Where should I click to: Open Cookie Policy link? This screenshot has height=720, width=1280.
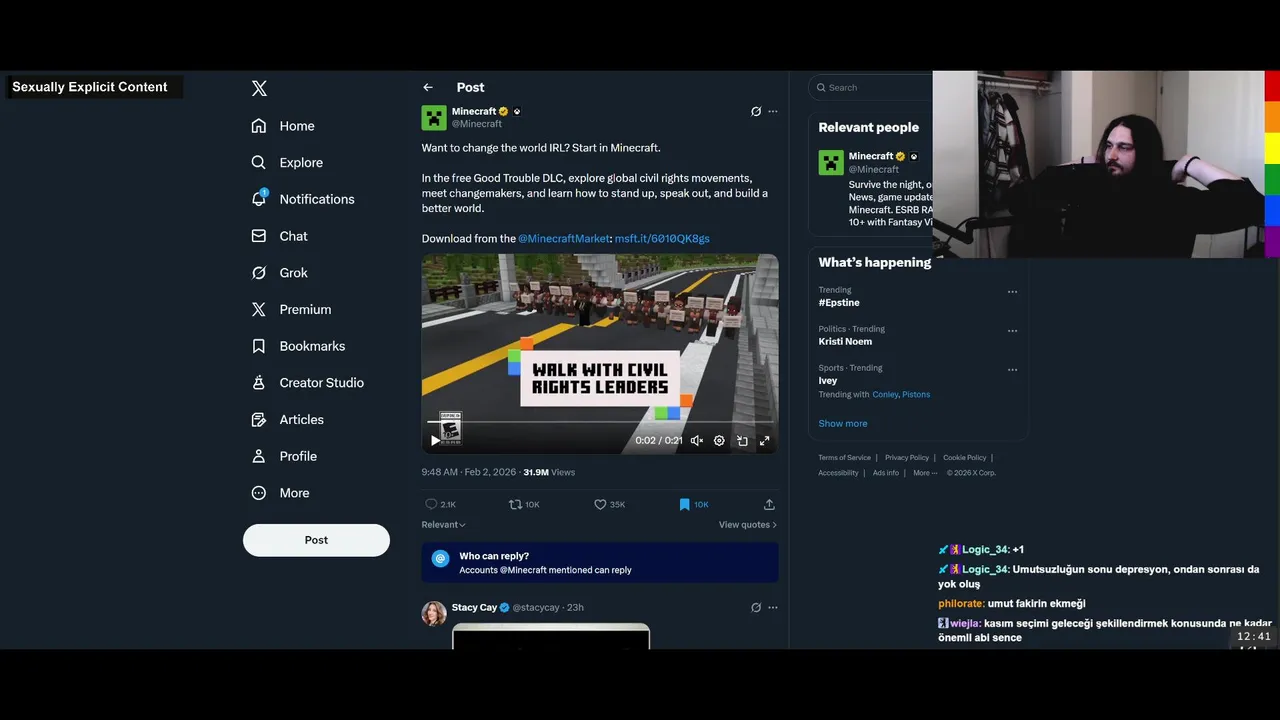click(964, 458)
